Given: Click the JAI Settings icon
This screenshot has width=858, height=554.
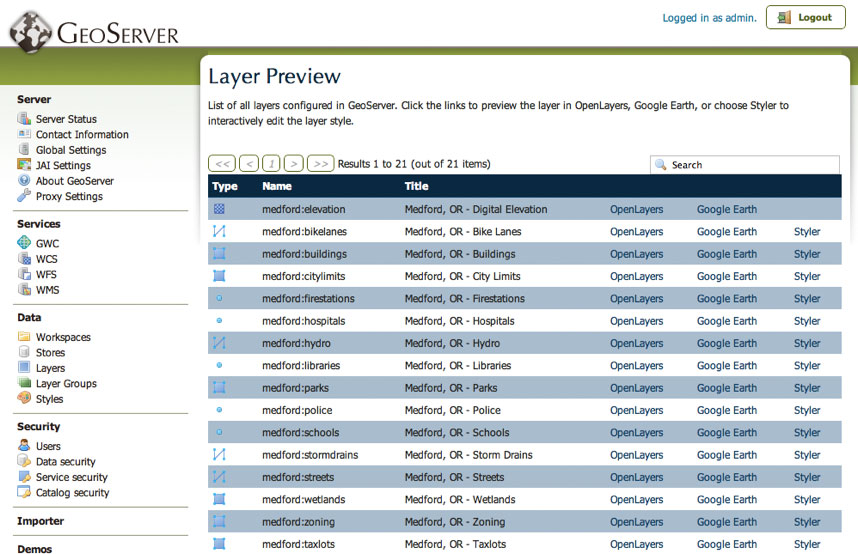Looking at the screenshot, I should pos(24,165).
